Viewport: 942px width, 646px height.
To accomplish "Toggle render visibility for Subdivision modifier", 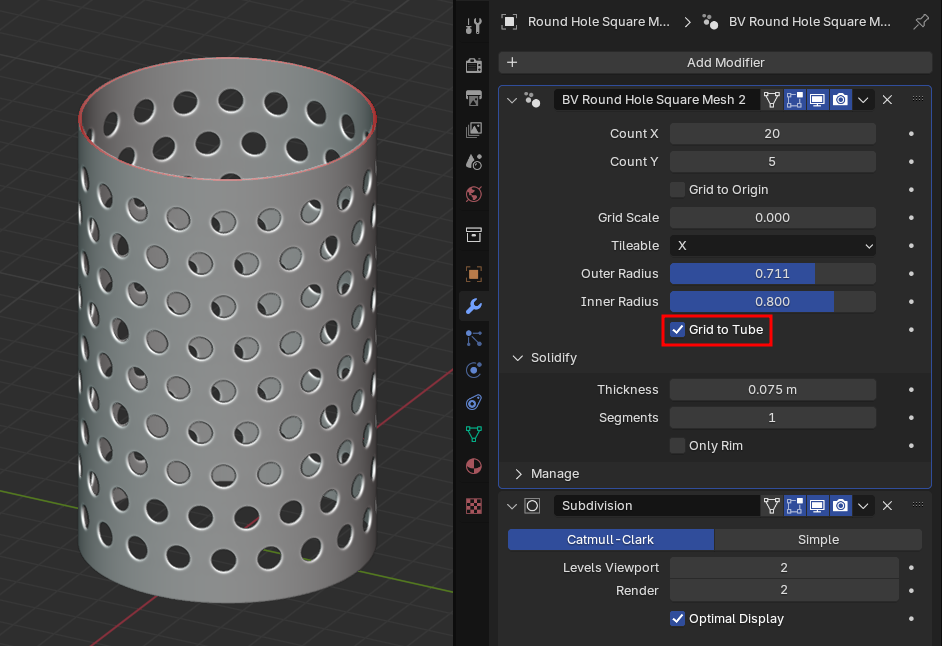I will pyautogui.click(x=840, y=506).
